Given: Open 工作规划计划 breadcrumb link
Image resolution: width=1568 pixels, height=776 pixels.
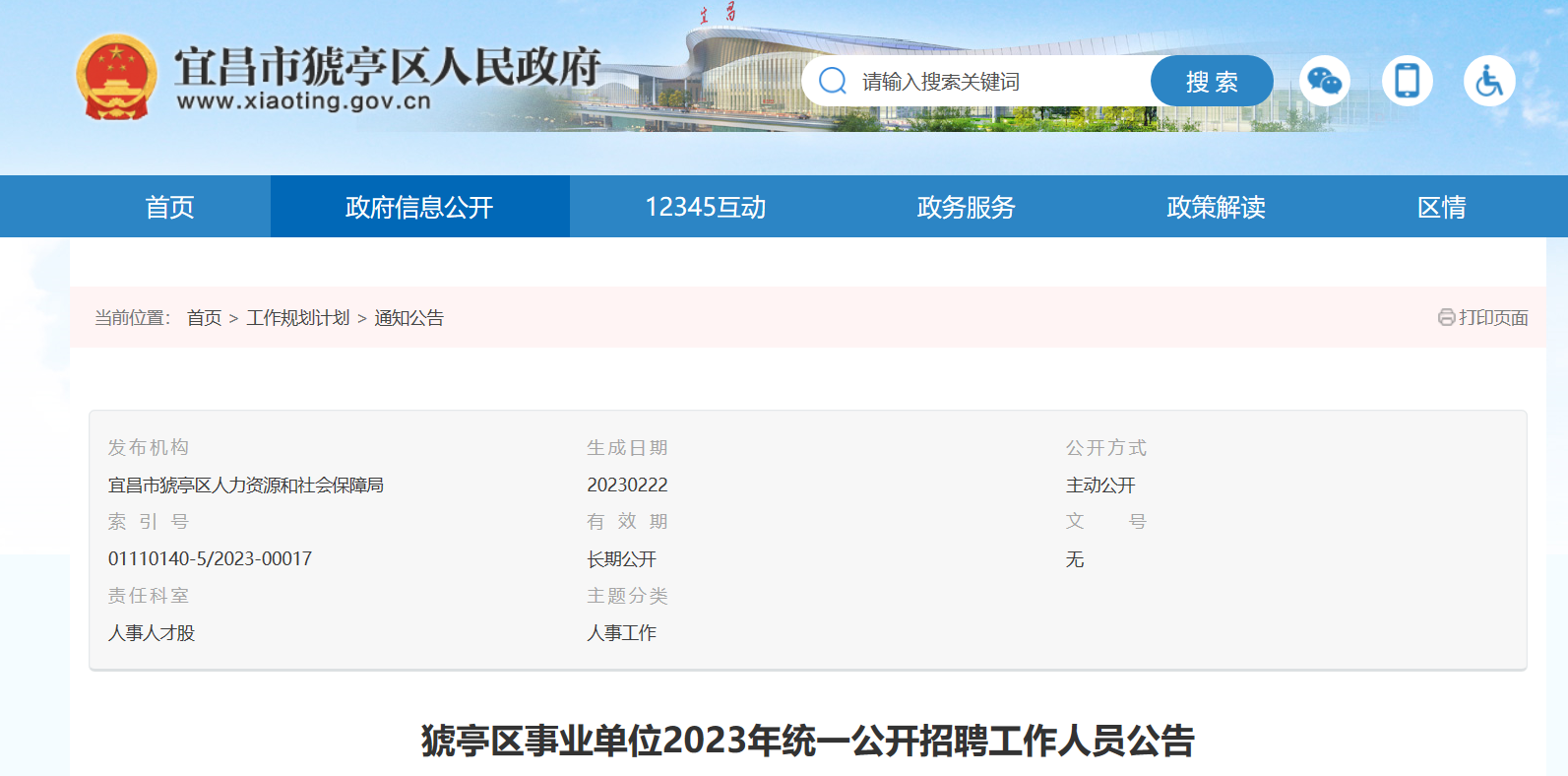Looking at the screenshot, I should tap(297, 318).
